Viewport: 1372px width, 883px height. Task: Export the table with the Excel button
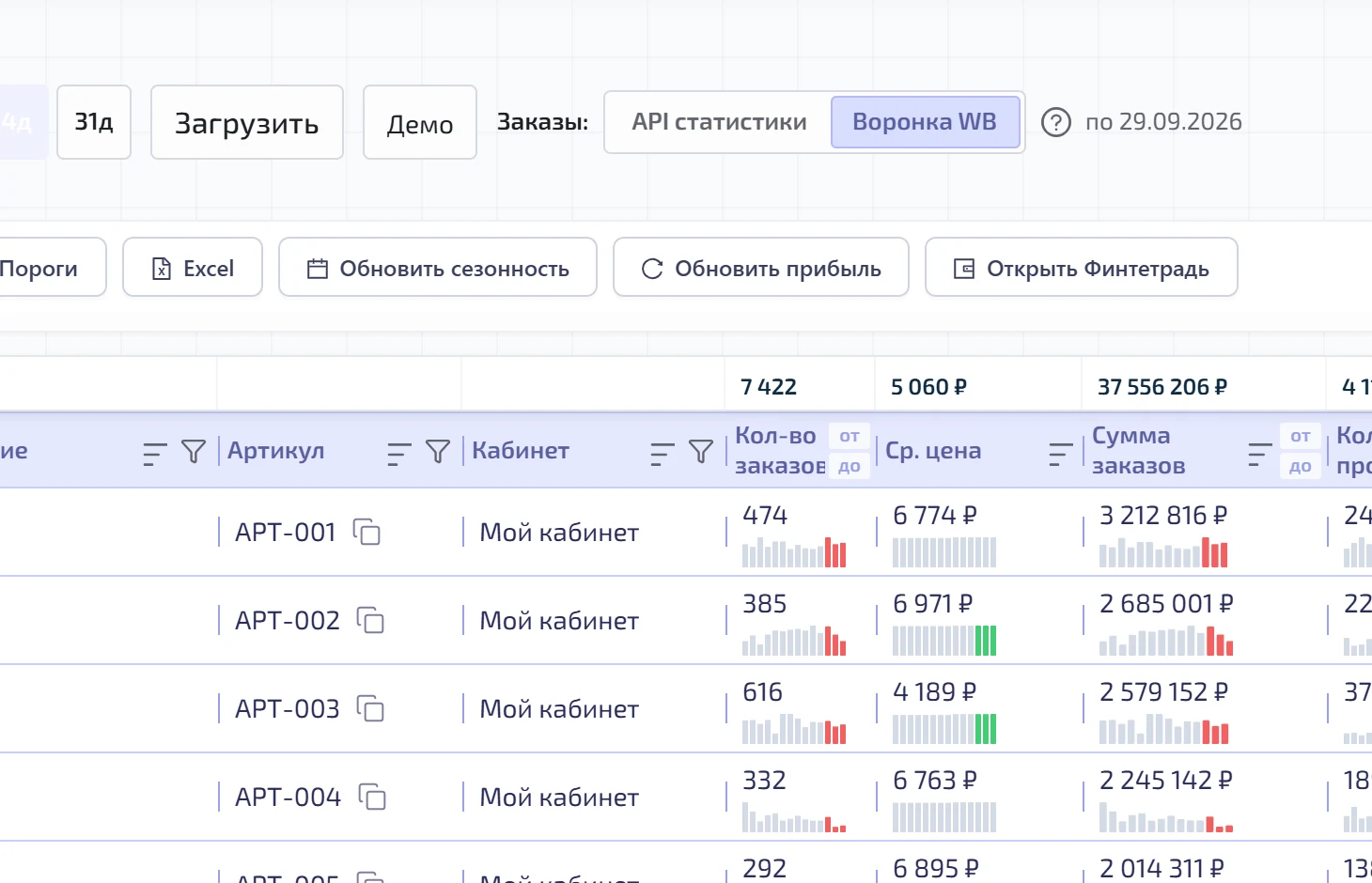(x=193, y=267)
